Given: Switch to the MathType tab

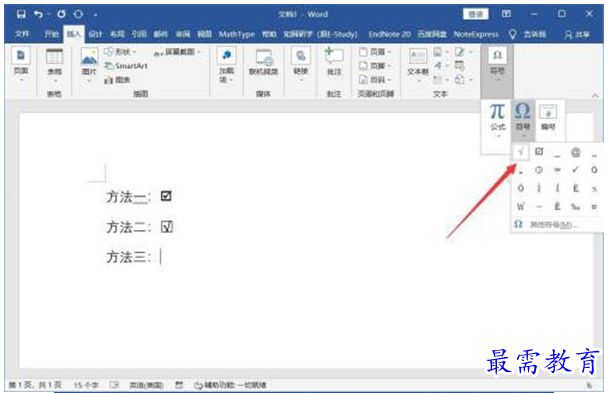Looking at the screenshot, I should (x=237, y=34).
